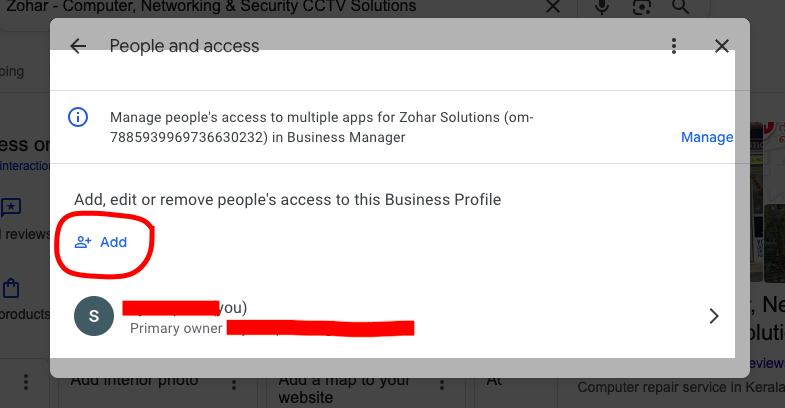Click the magnifying glass search icon
Viewport: 785px width, 408px height.
pyautogui.click(x=681, y=8)
